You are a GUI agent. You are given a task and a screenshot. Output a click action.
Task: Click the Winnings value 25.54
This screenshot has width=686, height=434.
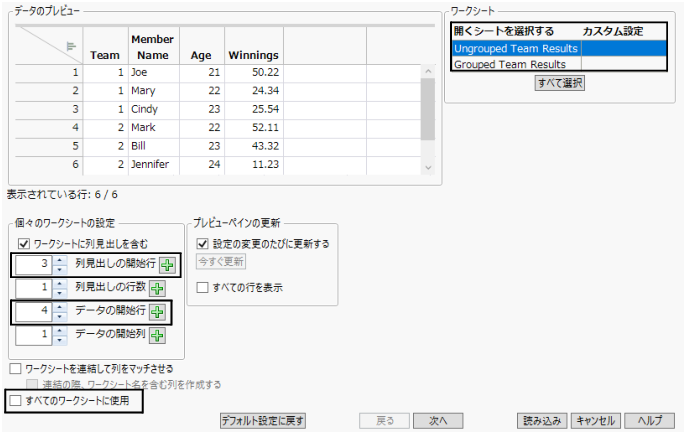point(265,109)
